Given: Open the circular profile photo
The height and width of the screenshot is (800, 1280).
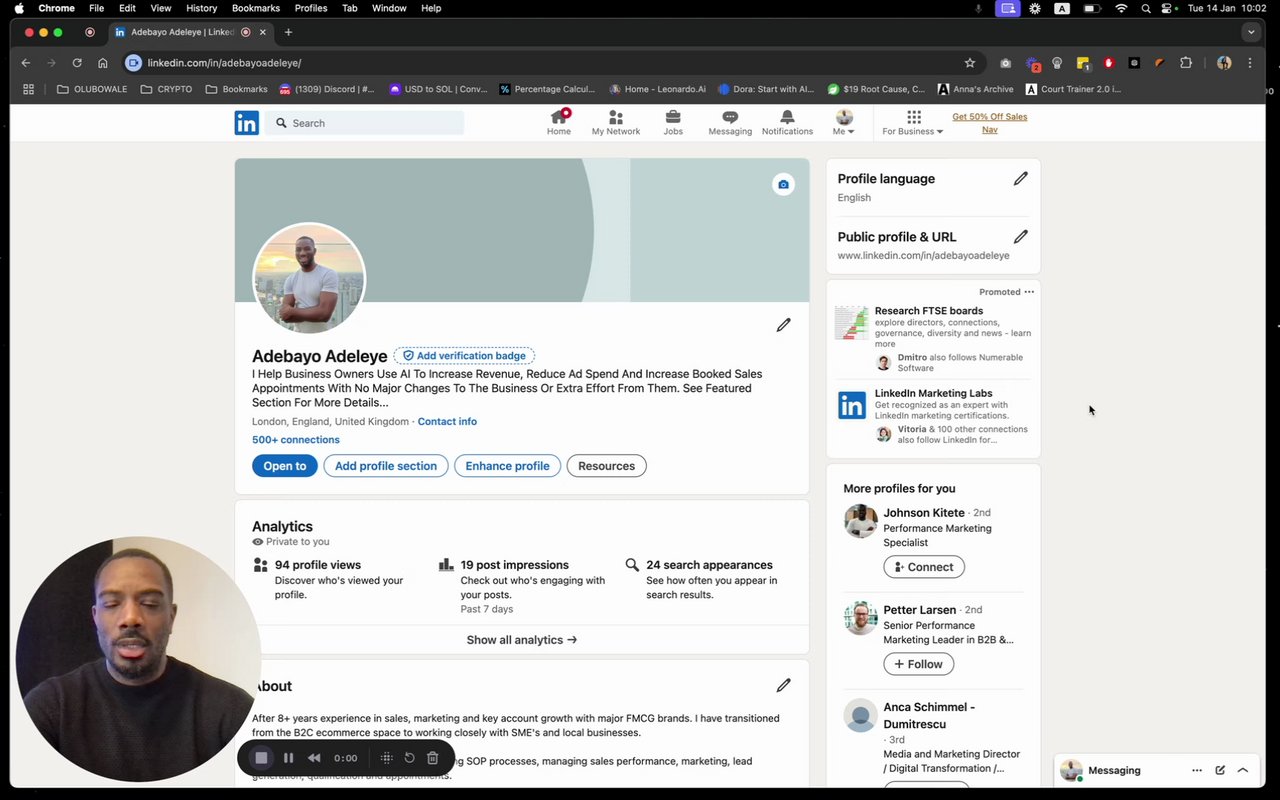Looking at the screenshot, I should point(309,279).
